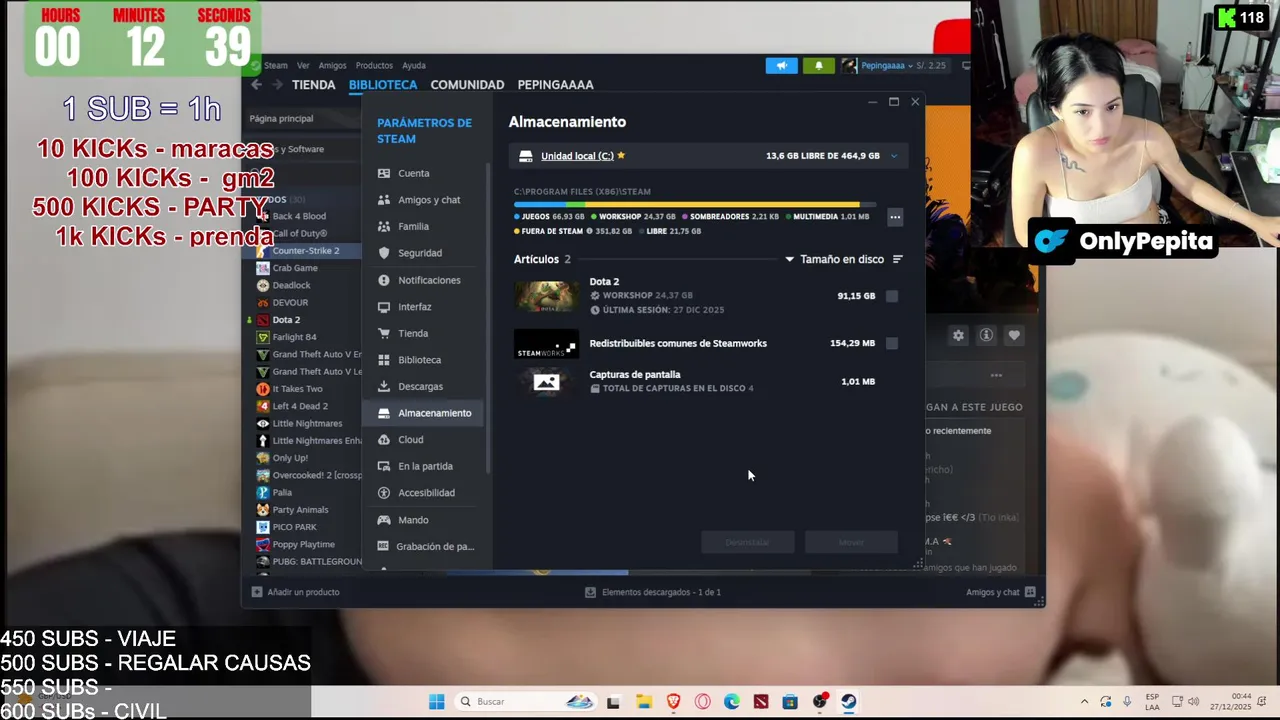1280x720 pixels.
Task: Open Microsoft Edge from taskbar
Action: click(x=732, y=702)
